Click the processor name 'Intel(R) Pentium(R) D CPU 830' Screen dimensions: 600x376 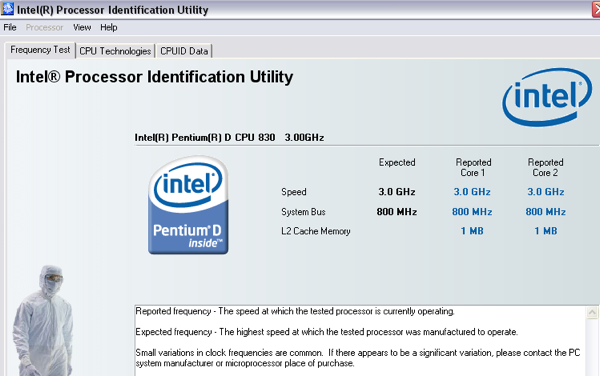point(205,138)
